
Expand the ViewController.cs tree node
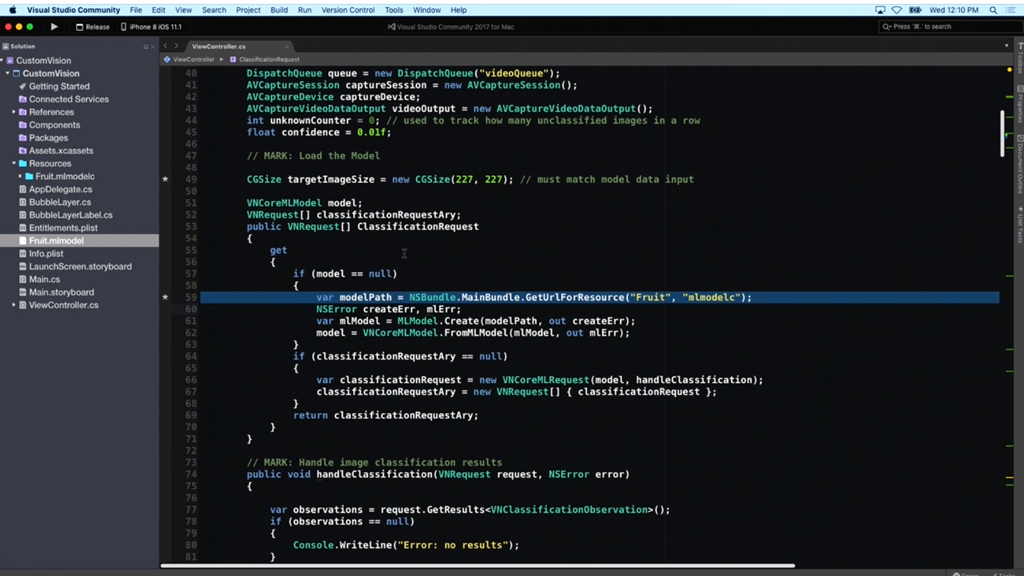point(13,305)
